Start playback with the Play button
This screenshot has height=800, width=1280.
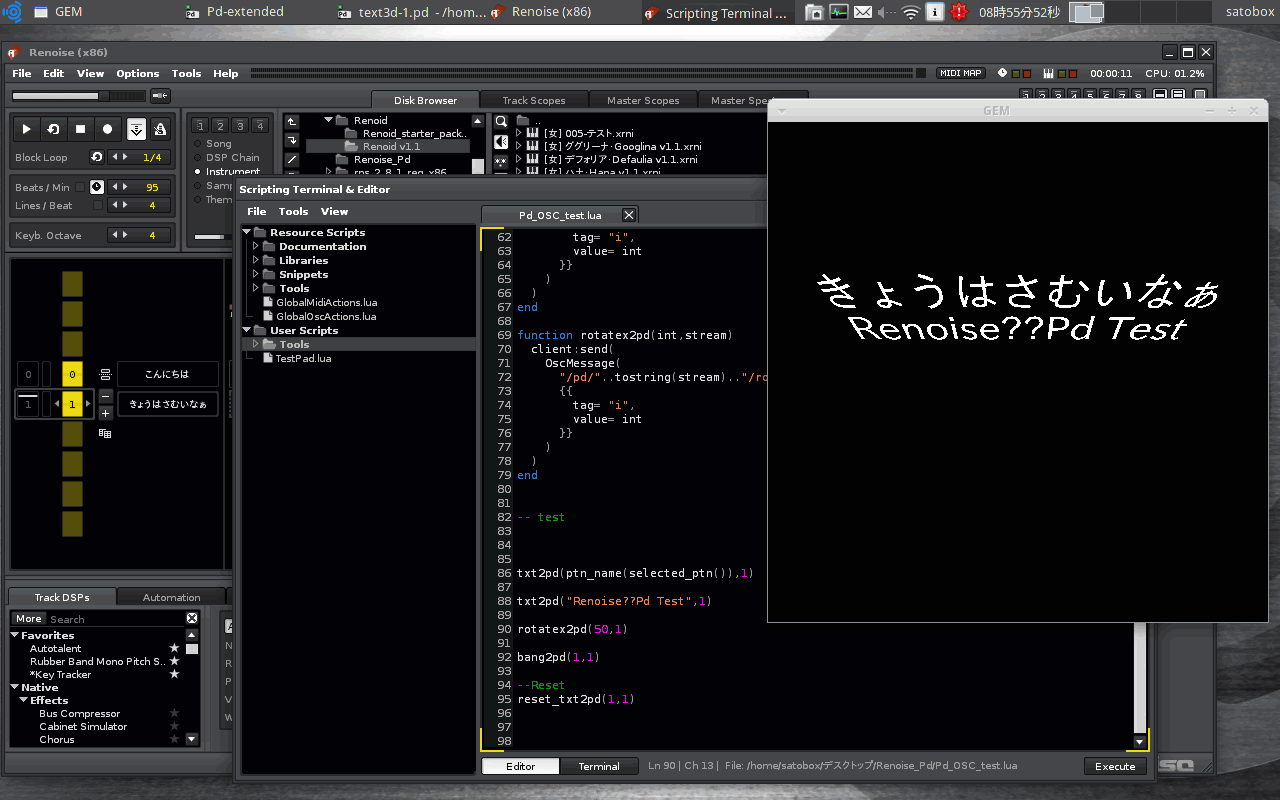[27, 129]
